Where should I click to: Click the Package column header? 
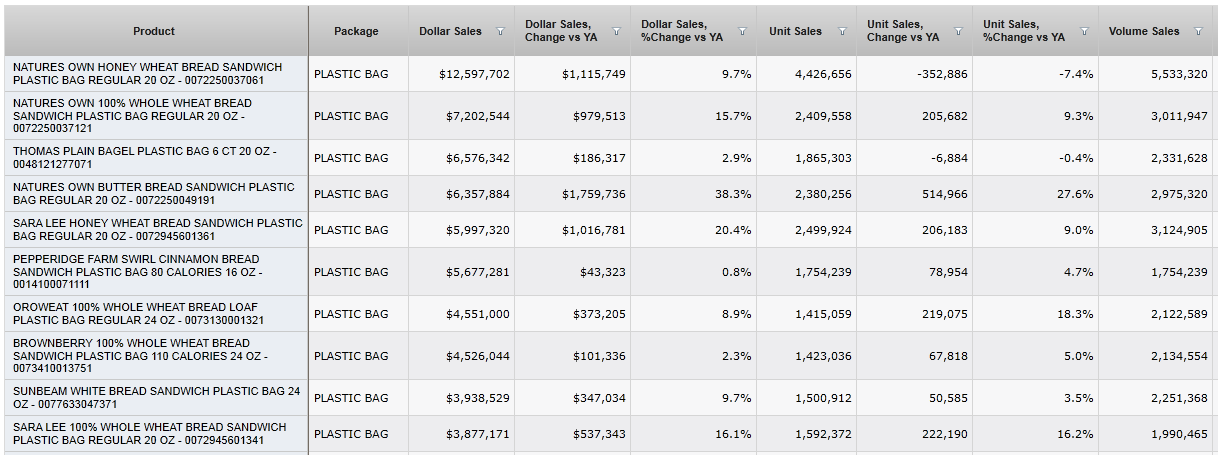click(x=356, y=31)
